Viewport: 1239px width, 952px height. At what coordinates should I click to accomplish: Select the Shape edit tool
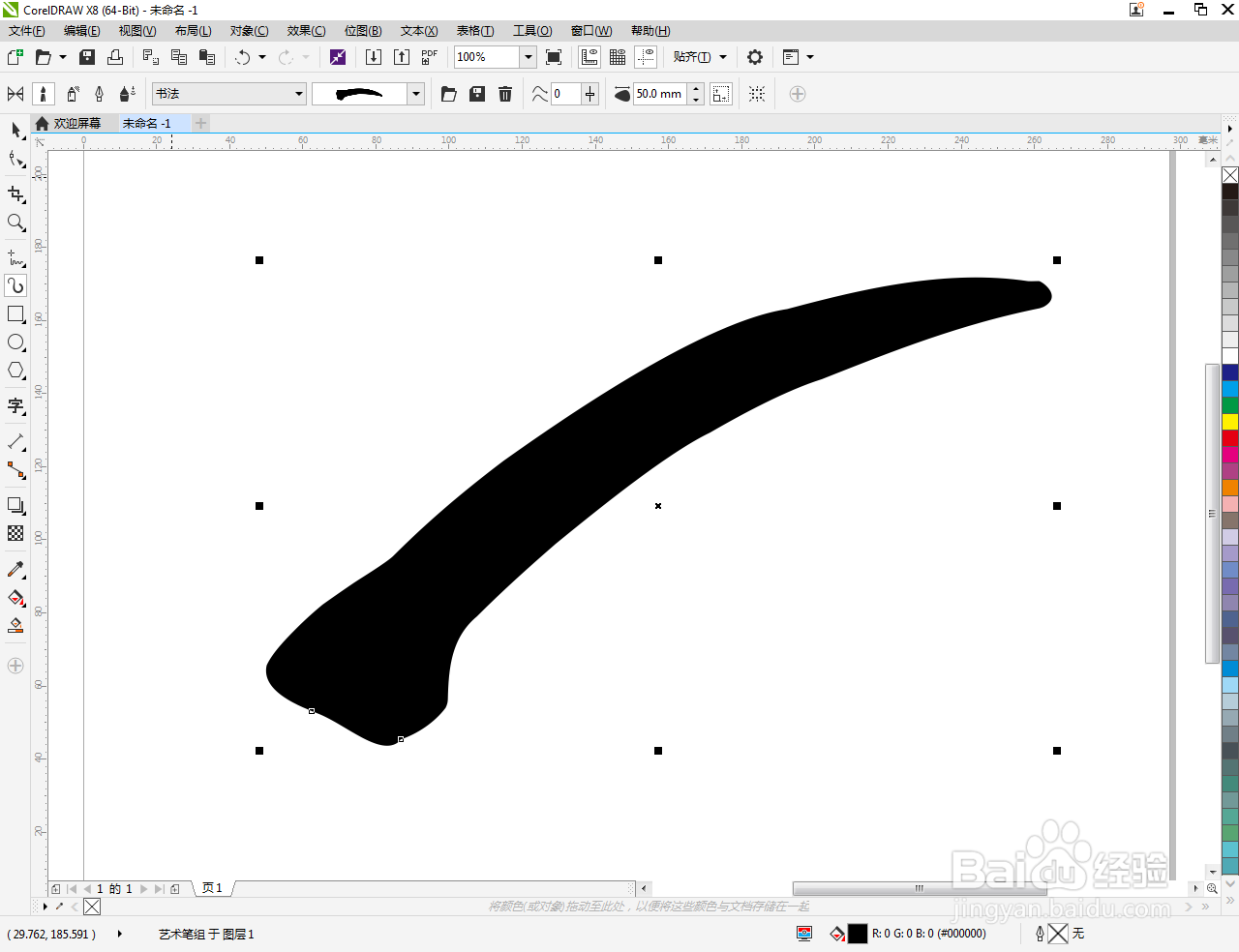coord(15,159)
